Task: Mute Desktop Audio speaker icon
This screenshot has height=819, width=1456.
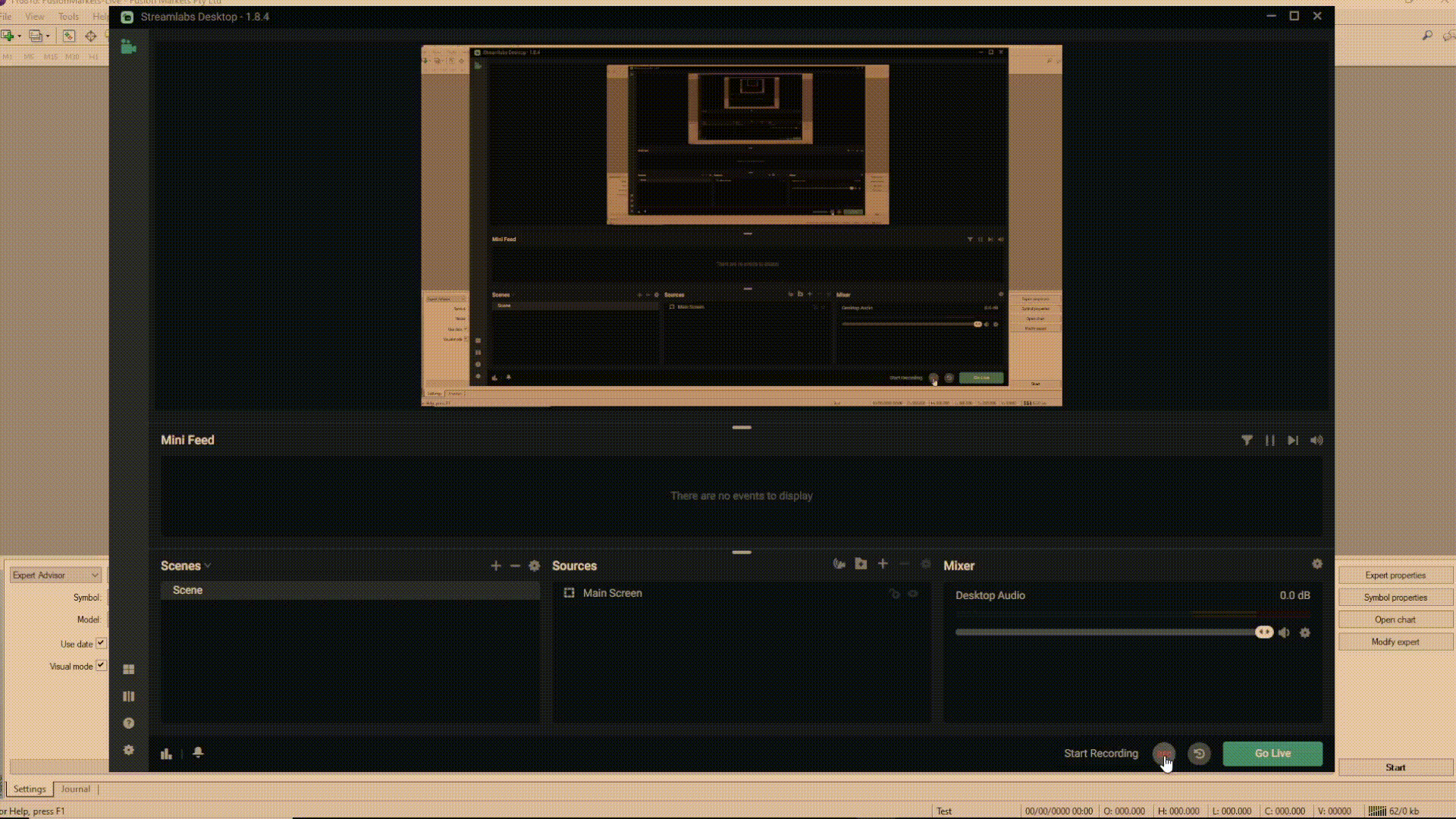Action: point(1284,632)
